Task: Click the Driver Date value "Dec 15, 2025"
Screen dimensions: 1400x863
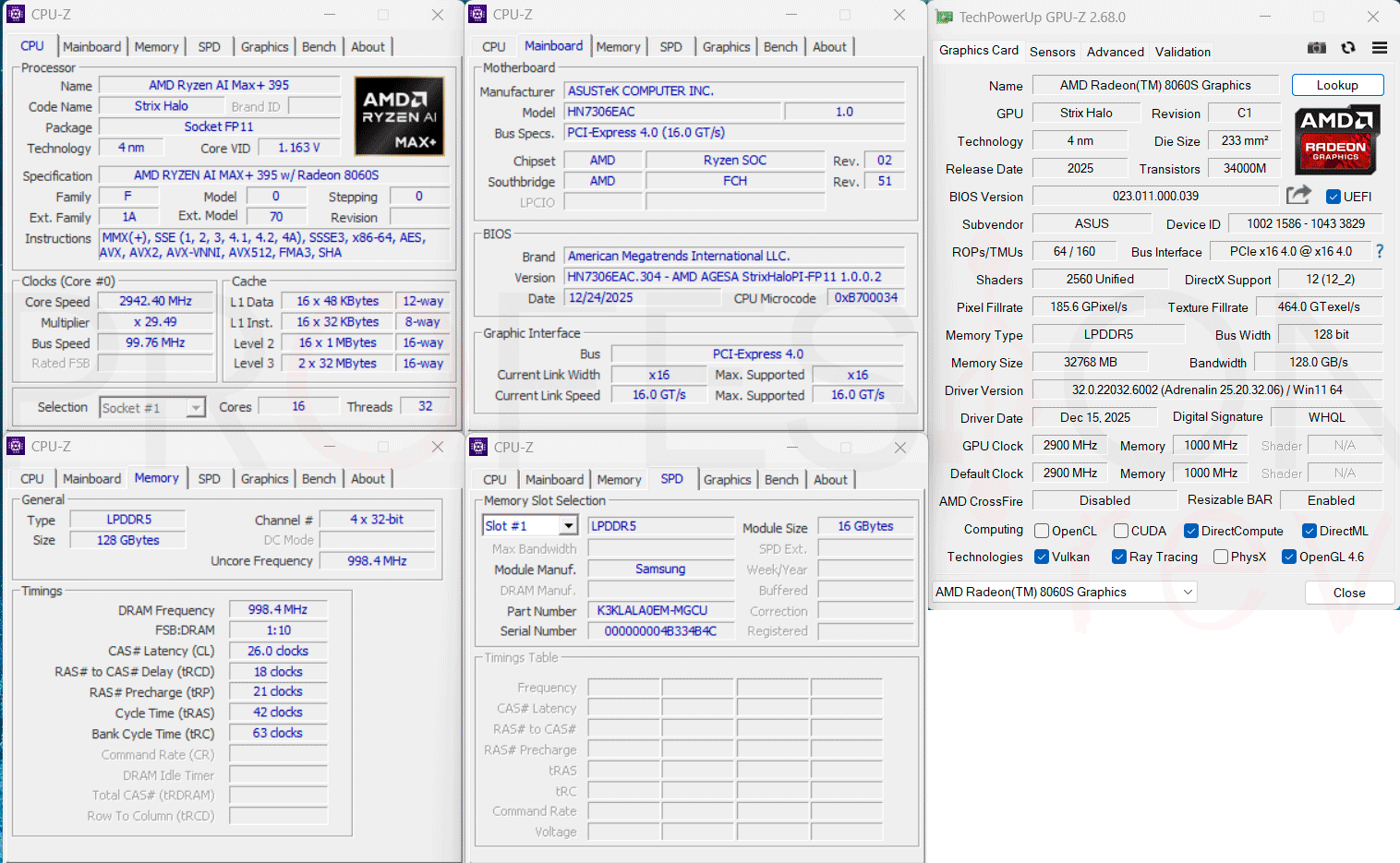Action: click(1095, 417)
